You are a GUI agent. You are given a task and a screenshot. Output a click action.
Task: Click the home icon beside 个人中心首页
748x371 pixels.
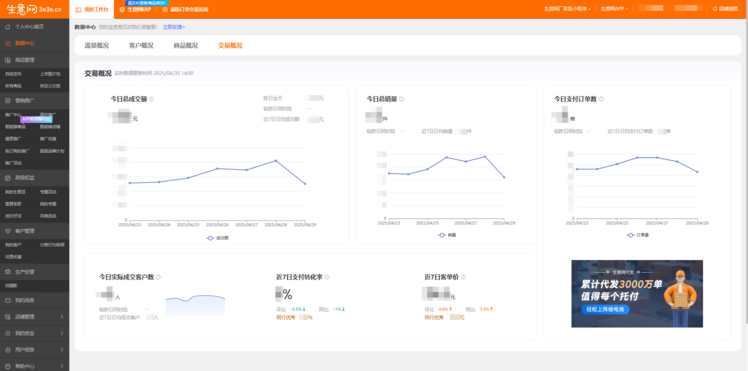[8, 27]
